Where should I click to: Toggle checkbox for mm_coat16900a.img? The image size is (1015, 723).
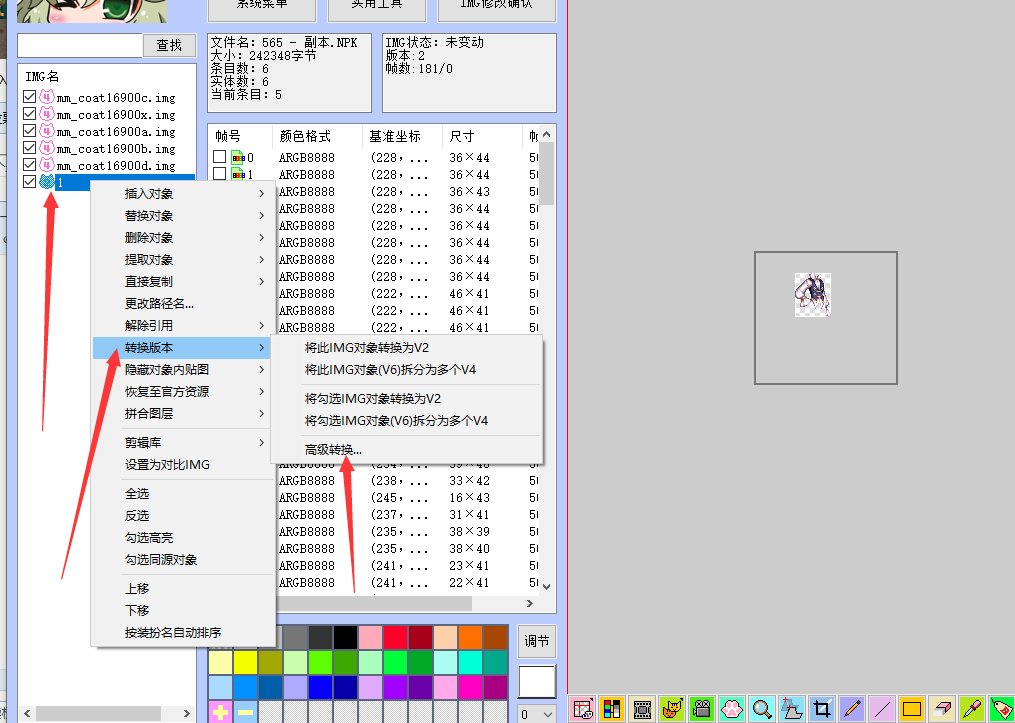tap(29, 132)
